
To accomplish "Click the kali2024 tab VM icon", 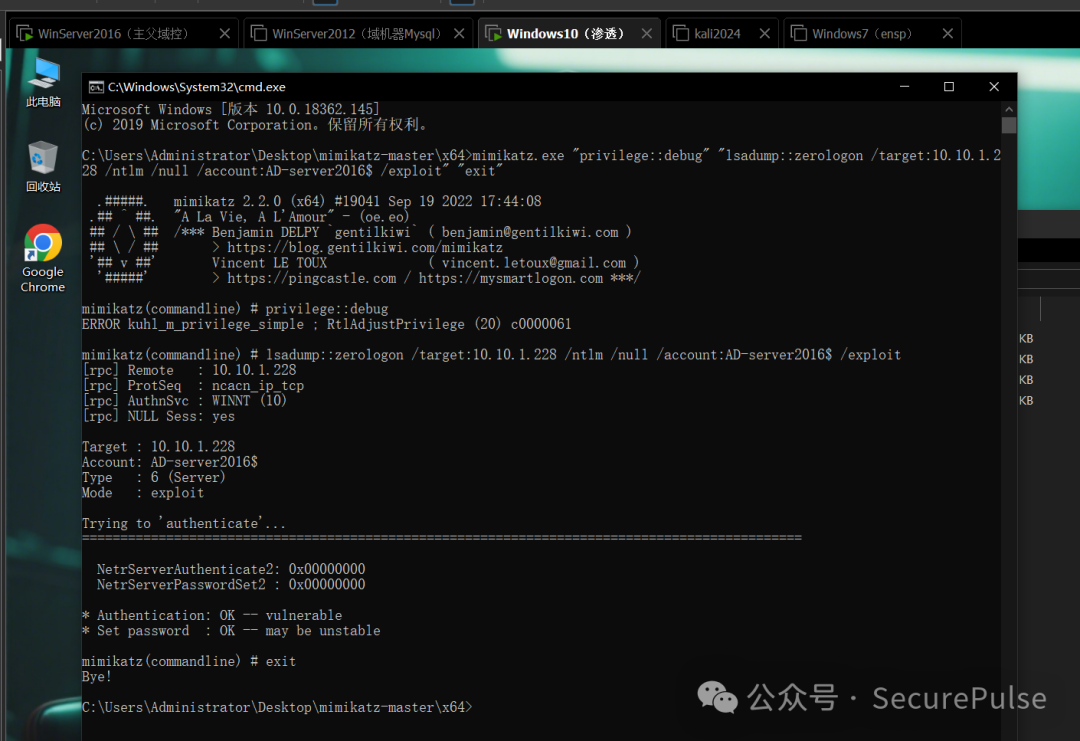I will [681, 33].
